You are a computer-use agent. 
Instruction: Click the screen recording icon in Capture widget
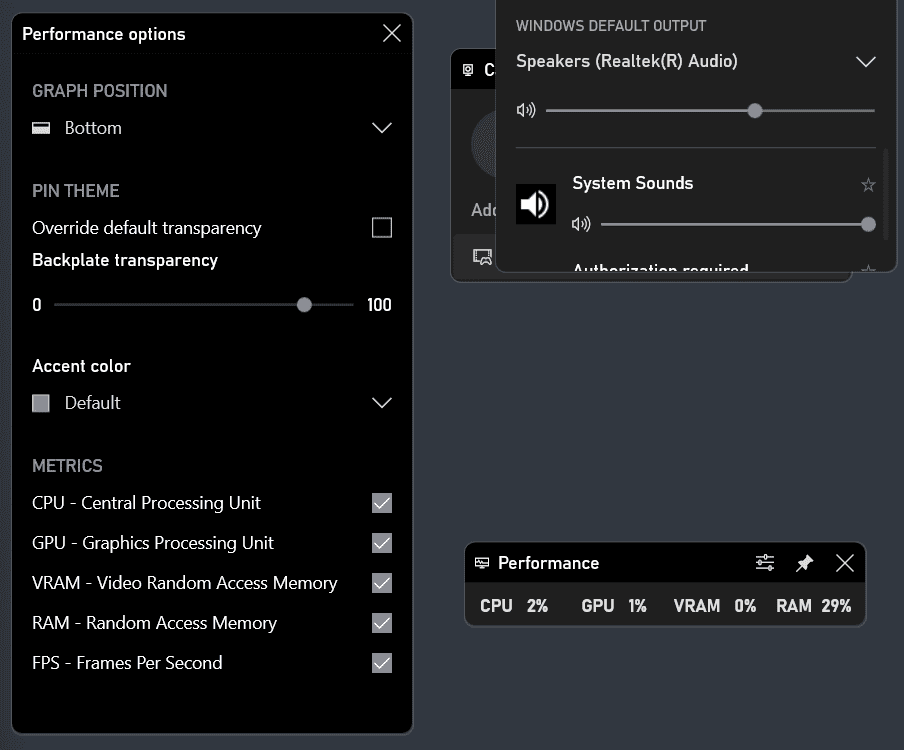pyautogui.click(x=481, y=256)
